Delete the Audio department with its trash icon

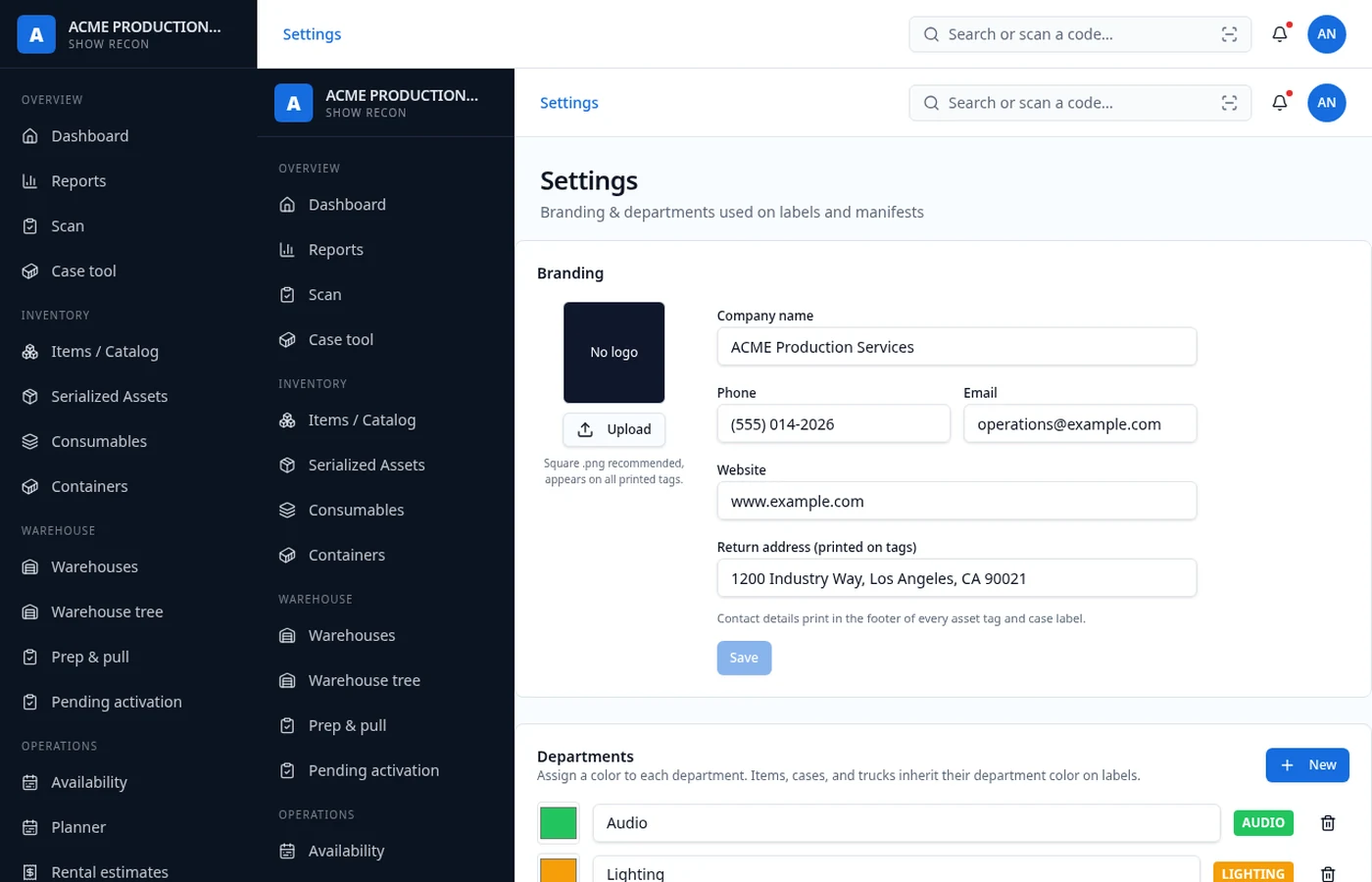1328,823
